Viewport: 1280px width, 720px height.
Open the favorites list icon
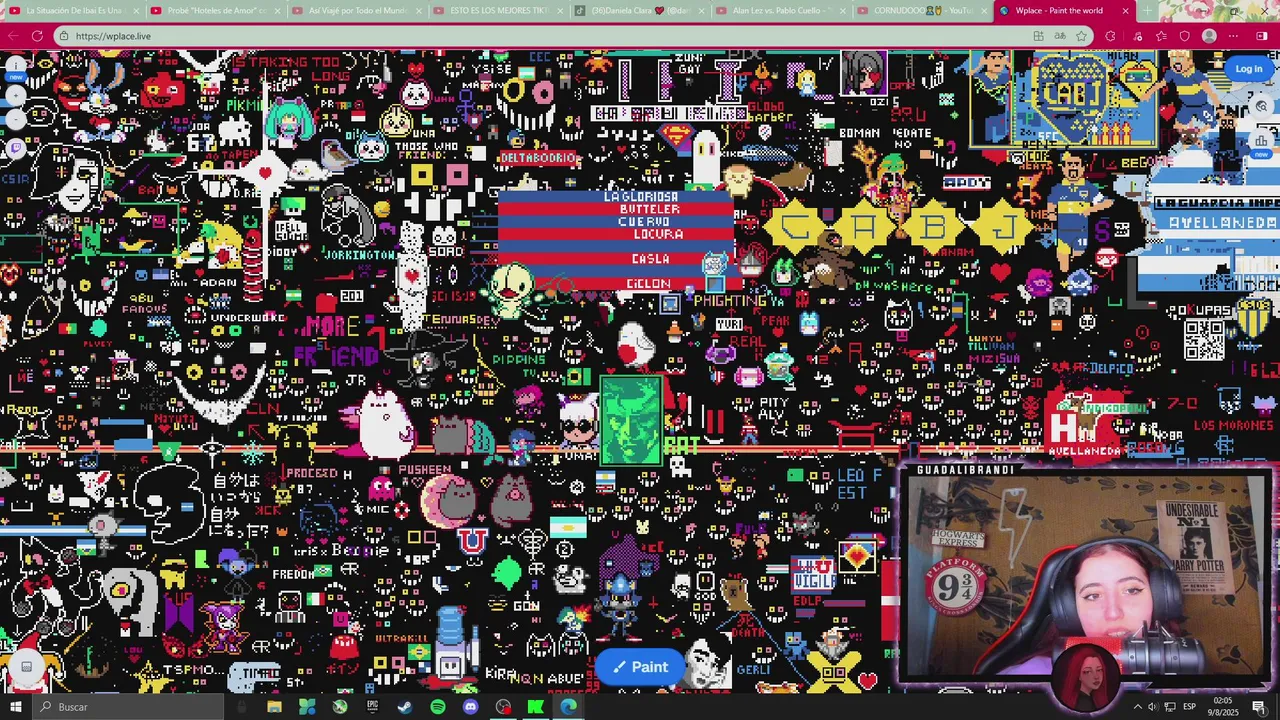[x=1161, y=36]
